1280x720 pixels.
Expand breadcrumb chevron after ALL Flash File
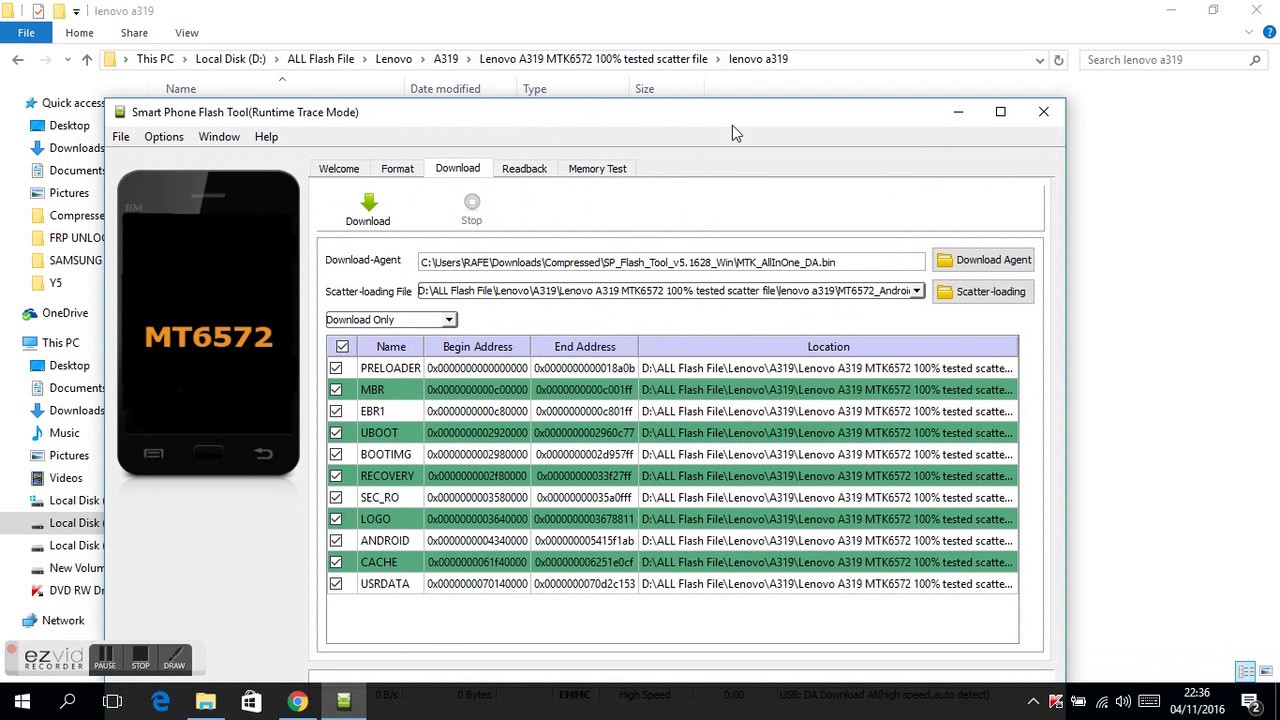(365, 59)
